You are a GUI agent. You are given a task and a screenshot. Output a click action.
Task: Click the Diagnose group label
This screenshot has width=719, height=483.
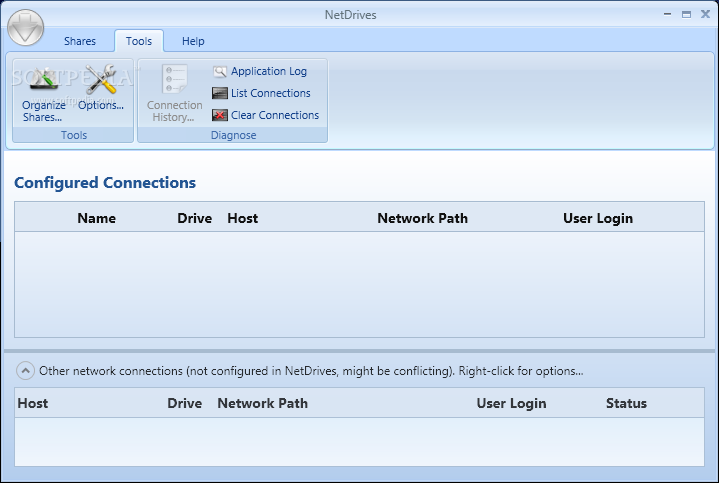tap(233, 135)
